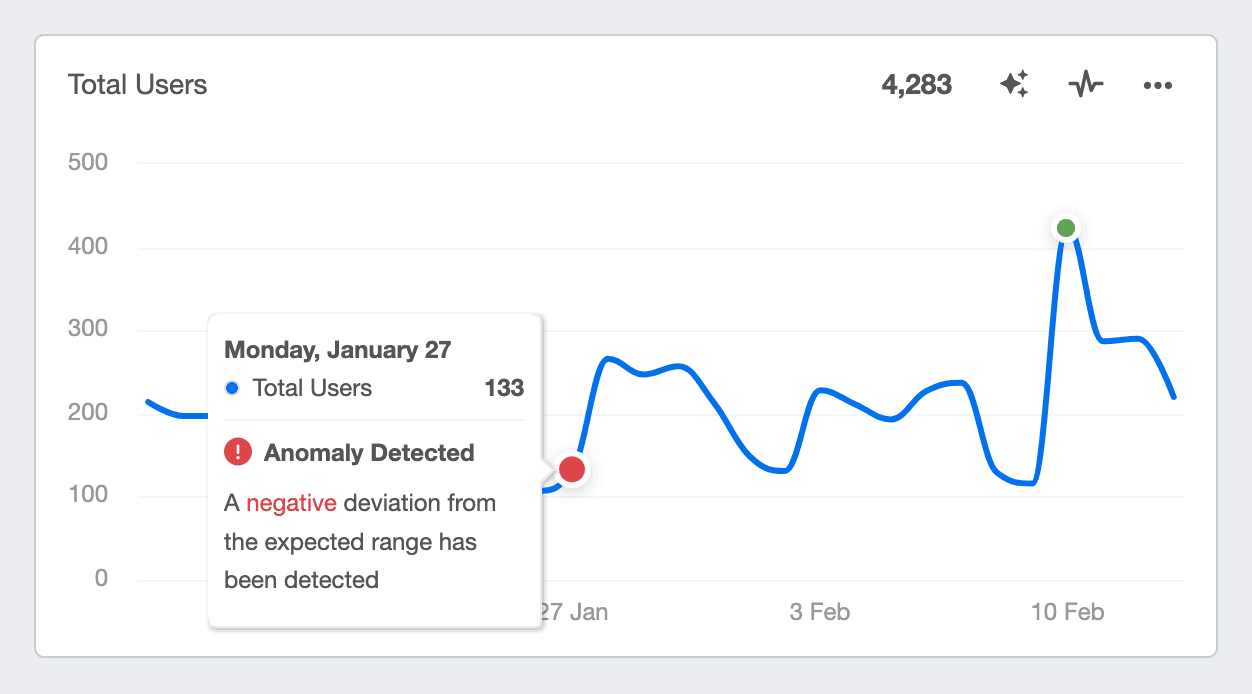This screenshot has height=694, width=1252.
Task: Click the red anomaly alert icon in tooltip
Action: 236,452
